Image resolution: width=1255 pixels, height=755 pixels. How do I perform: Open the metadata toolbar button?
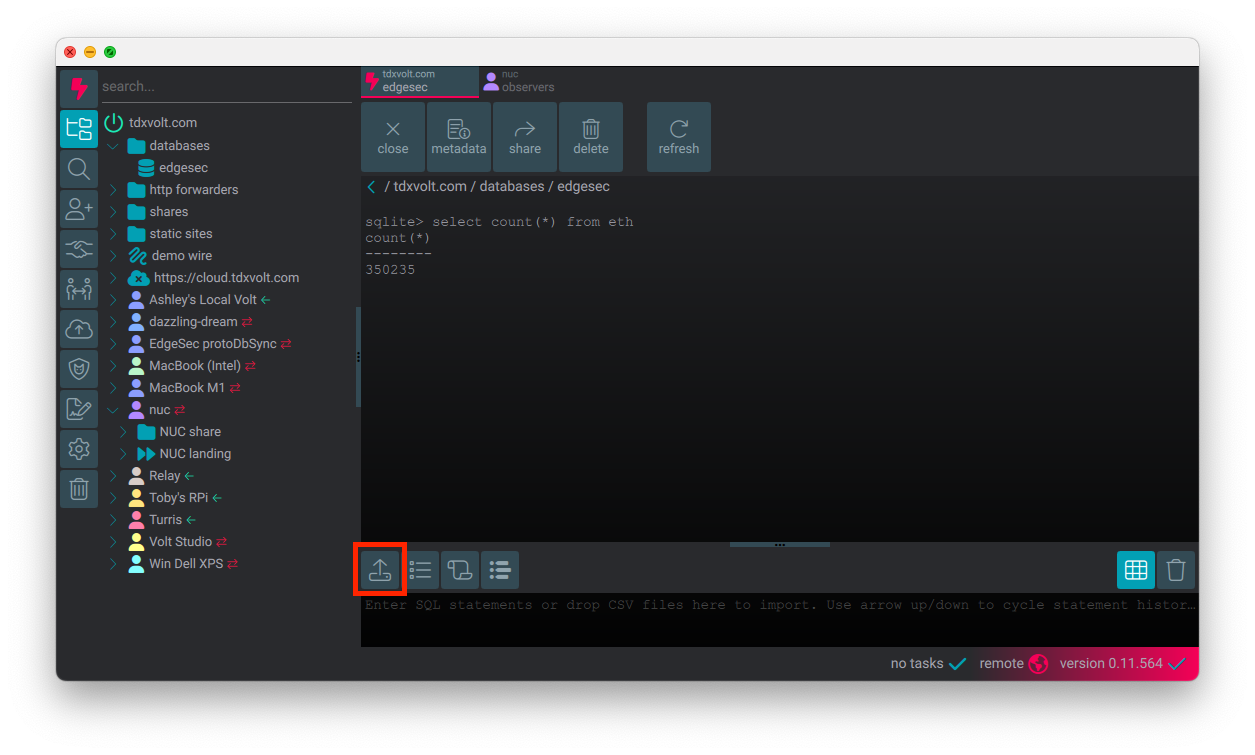pyautogui.click(x=459, y=137)
